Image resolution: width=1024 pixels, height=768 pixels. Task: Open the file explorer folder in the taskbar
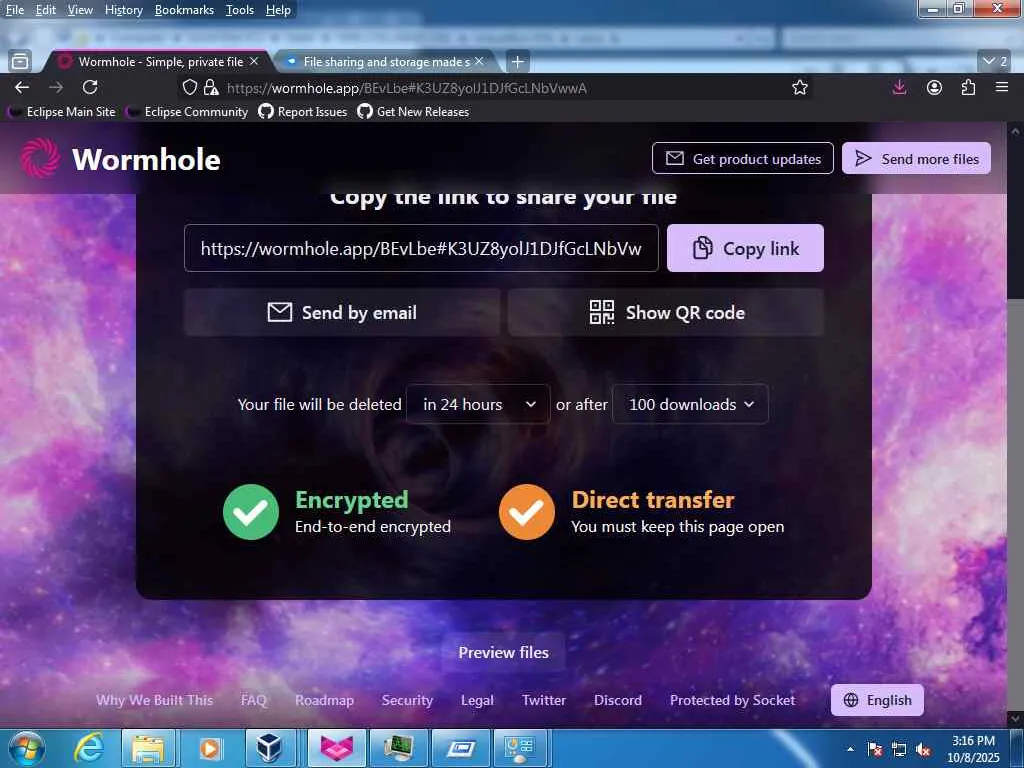tap(148, 748)
